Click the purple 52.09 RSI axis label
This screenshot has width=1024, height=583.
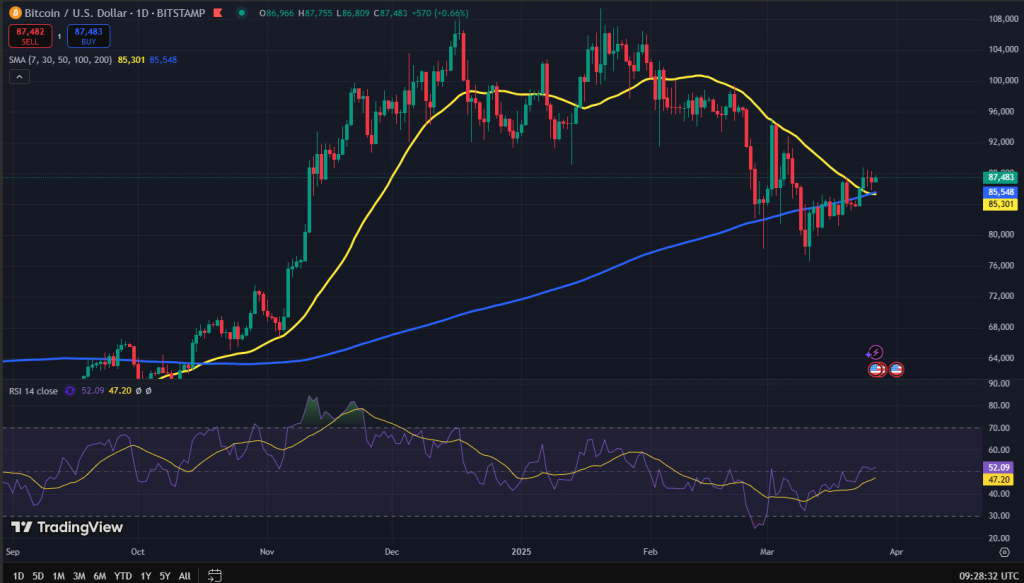coord(1000,467)
